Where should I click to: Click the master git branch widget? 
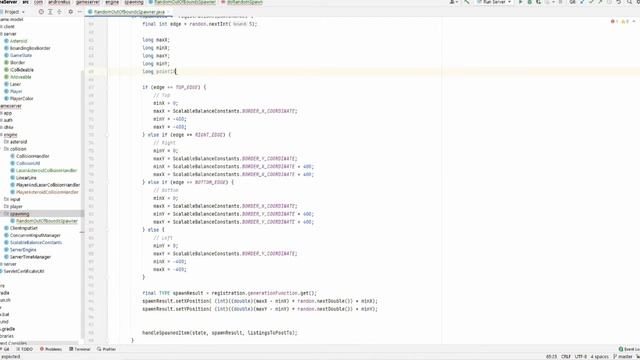pyautogui.click(x=622, y=356)
